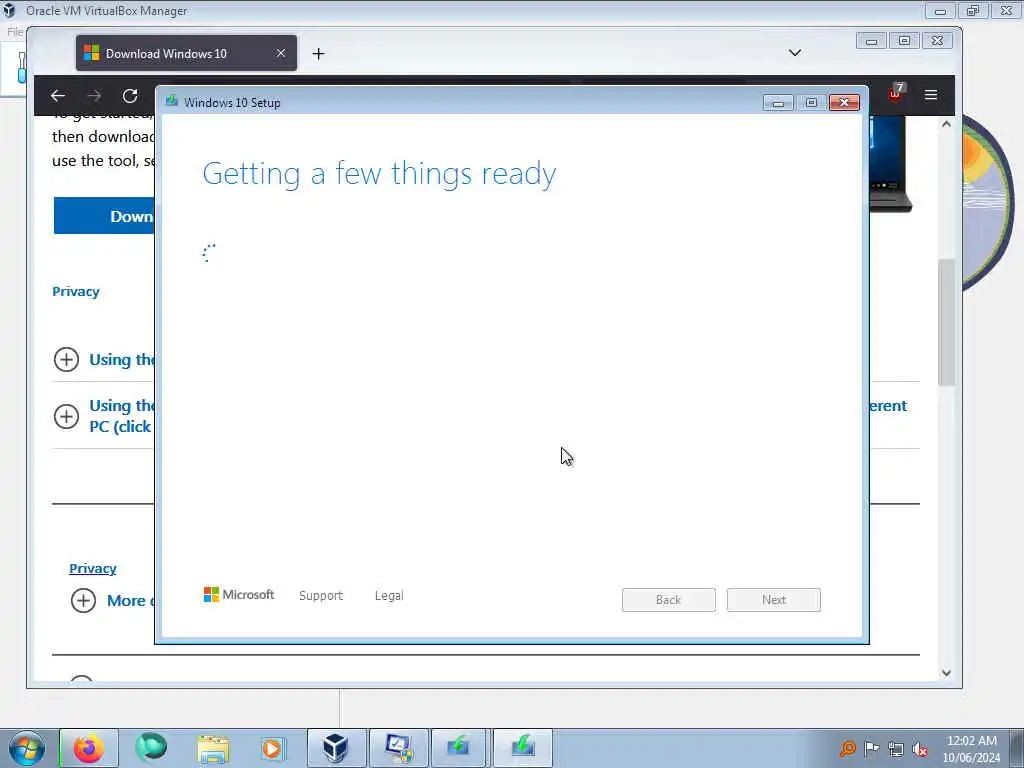Image resolution: width=1024 pixels, height=768 pixels.
Task: Select the Download Windows 10 tab
Action: click(186, 53)
